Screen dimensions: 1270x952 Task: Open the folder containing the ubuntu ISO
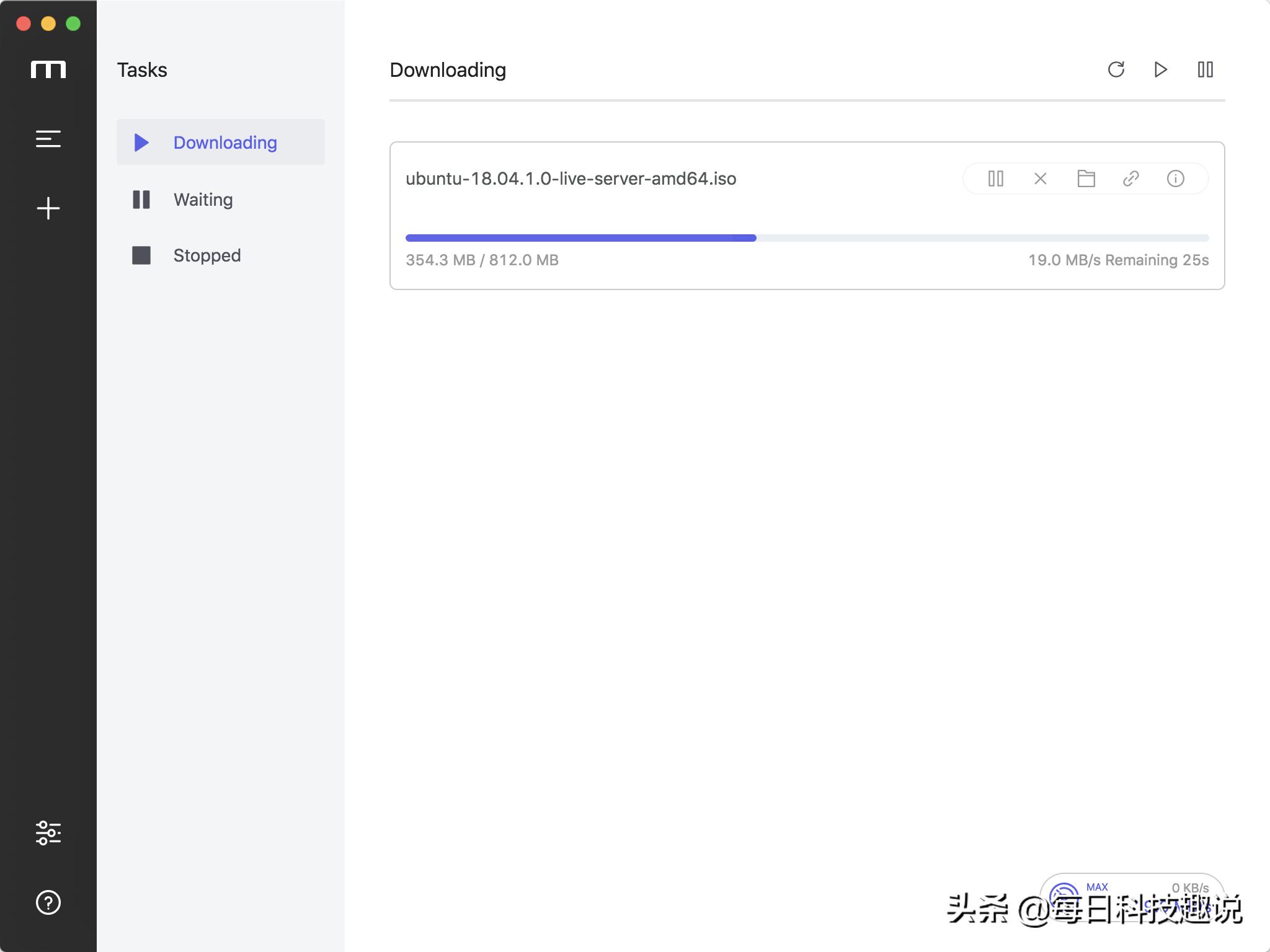[1086, 179]
